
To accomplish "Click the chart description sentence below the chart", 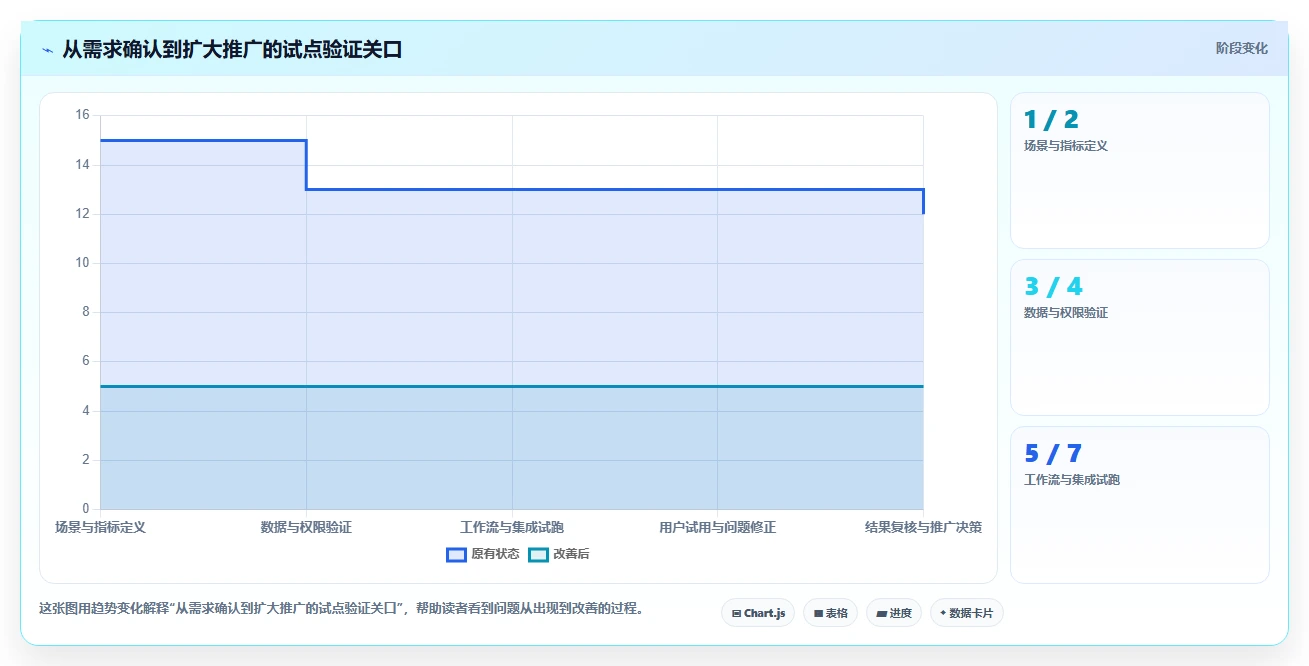I will pyautogui.click(x=341, y=608).
